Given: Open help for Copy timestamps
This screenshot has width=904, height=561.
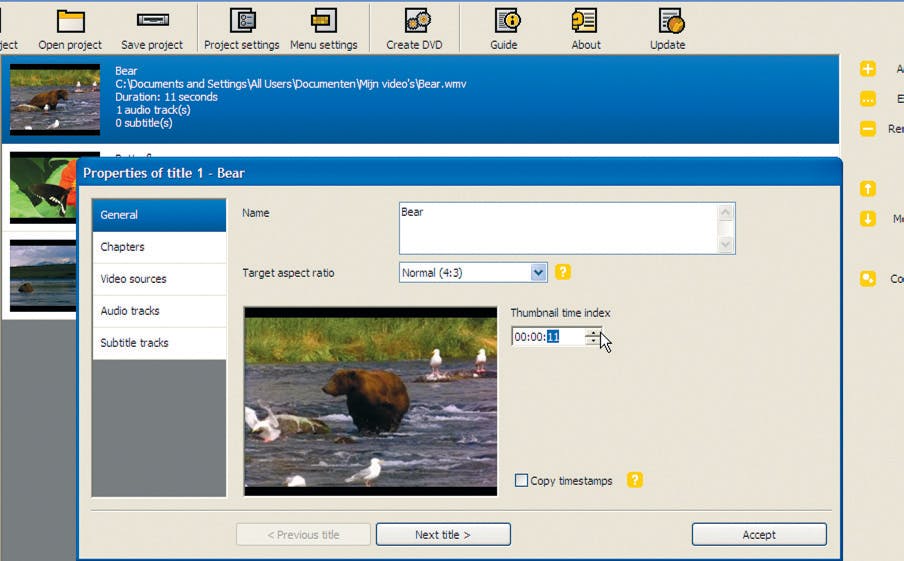Looking at the screenshot, I should 635,480.
